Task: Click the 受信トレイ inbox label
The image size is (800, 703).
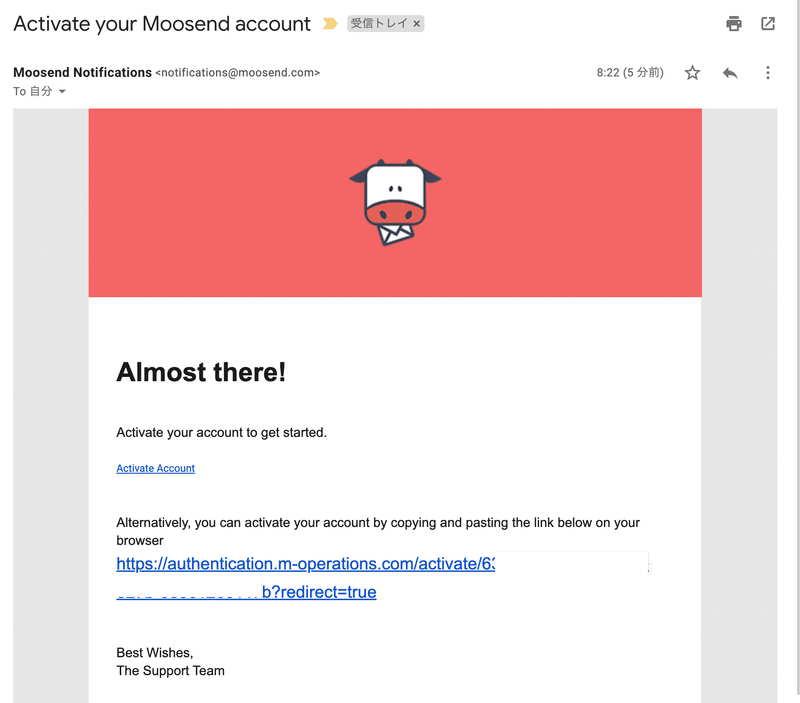Action: pyautogui.click(x=379, y=23)
